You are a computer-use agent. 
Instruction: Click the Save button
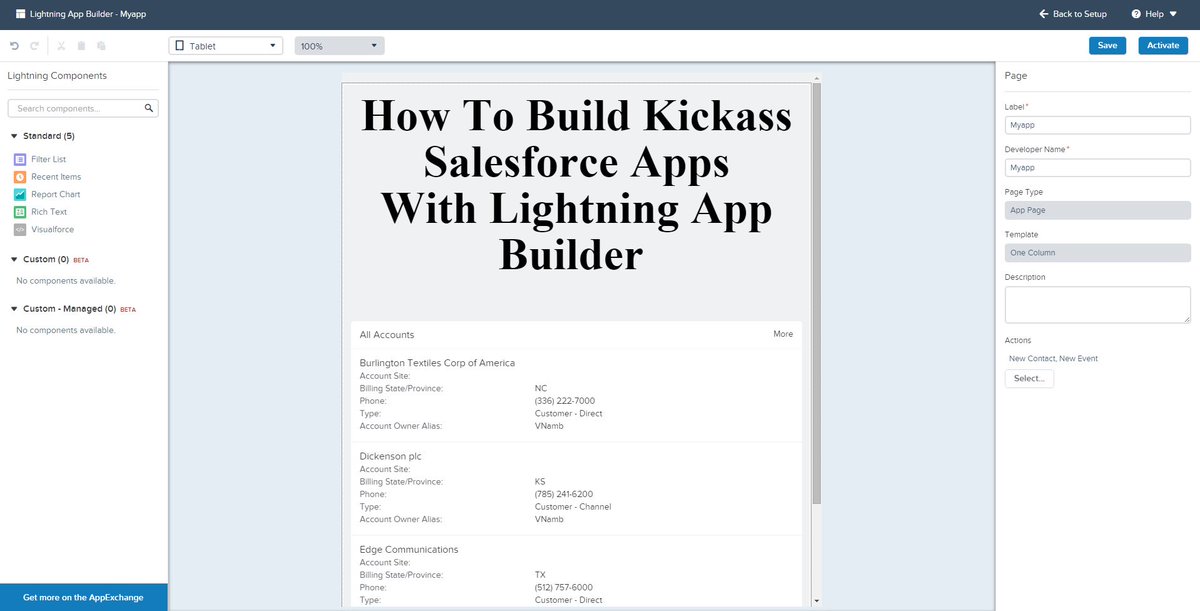pos(1107,45)
